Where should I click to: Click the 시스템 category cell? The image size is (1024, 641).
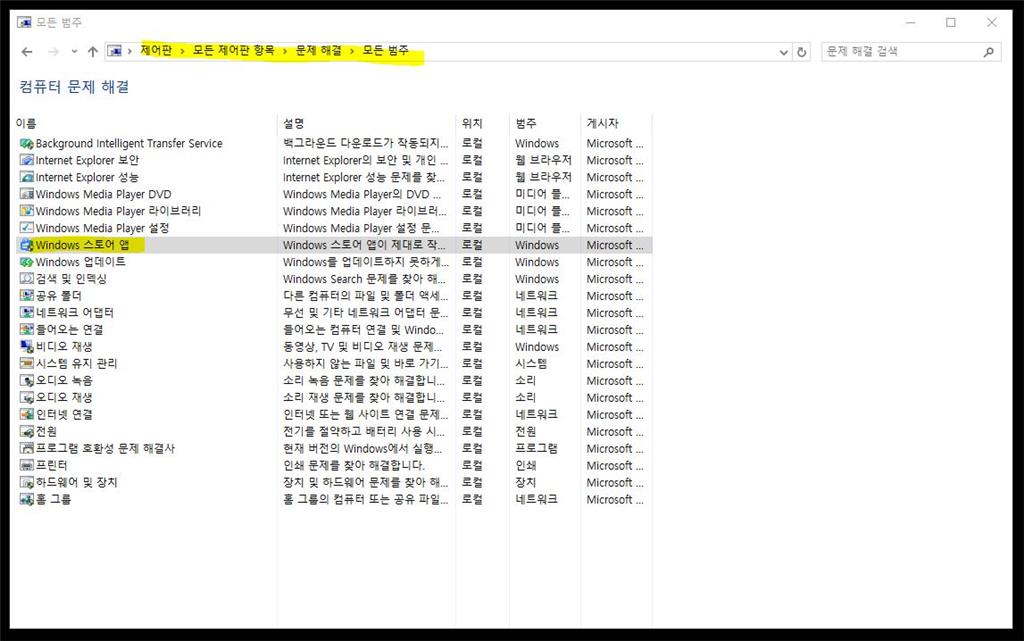[x=531, y=364]
